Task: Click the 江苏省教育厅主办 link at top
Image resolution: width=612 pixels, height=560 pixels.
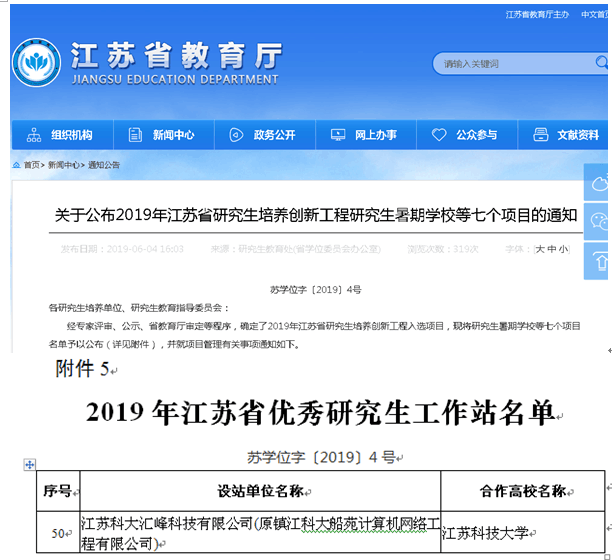Action: 537,15
